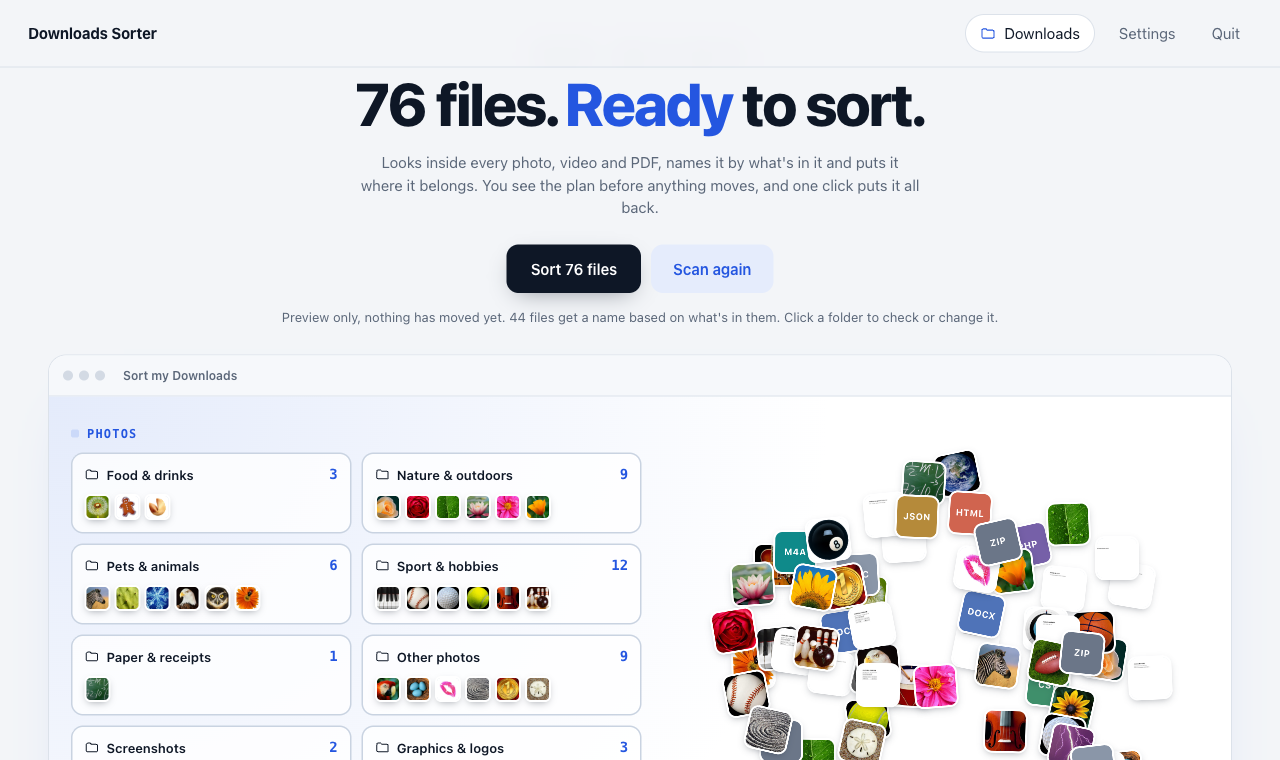
Task: Select the parrot thumbnail in Other photos
Action: tap(388, 689)
